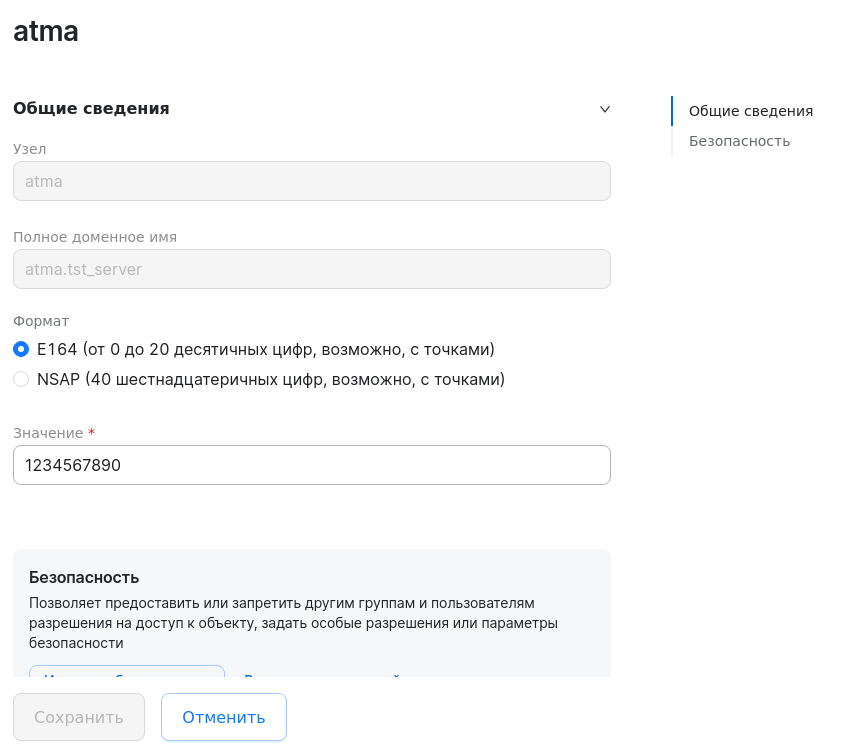The image size is (844, 752).
Task: Click the atma page title
Action: pos(46,31)
